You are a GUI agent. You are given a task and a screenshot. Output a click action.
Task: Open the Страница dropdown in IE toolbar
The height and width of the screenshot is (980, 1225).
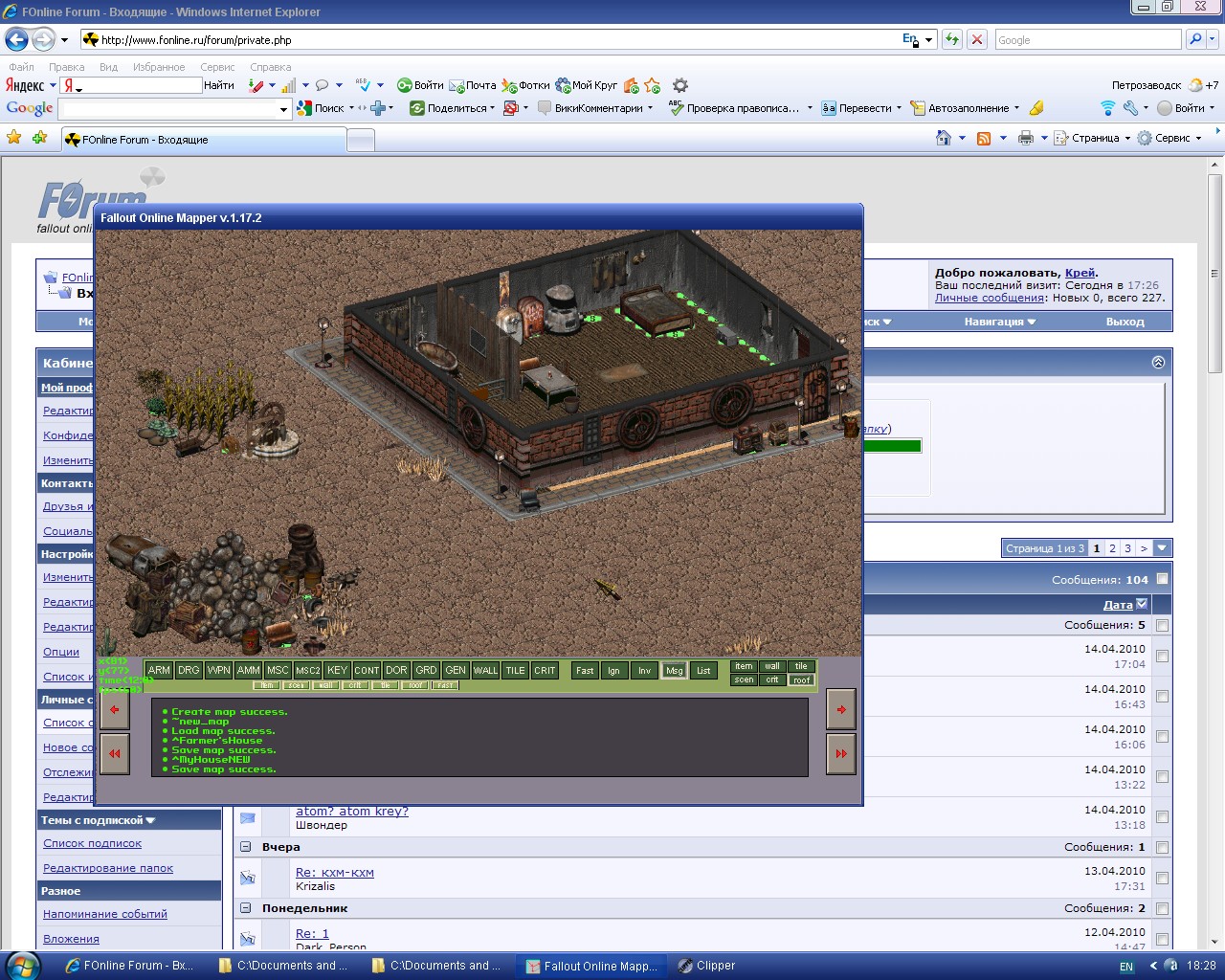point(1092,138)
